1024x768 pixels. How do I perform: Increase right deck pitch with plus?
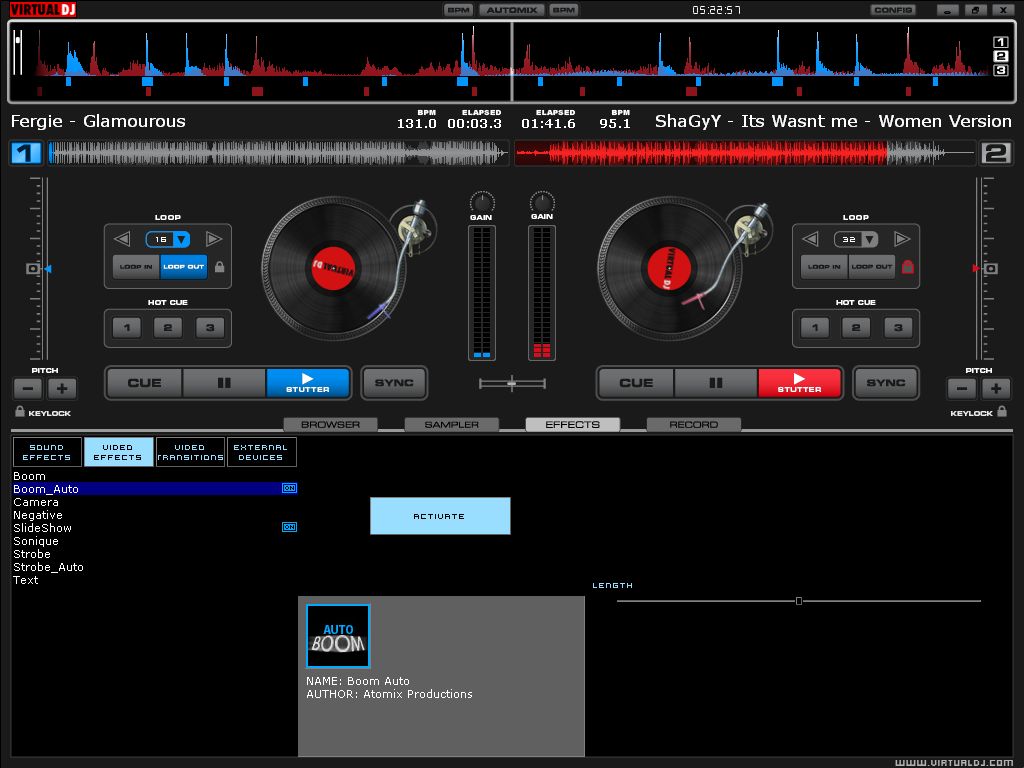tap(996, 389)
